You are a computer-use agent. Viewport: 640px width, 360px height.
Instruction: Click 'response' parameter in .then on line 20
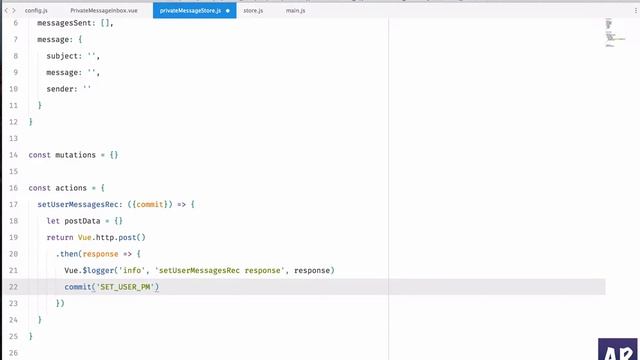[x=100, y=254]
